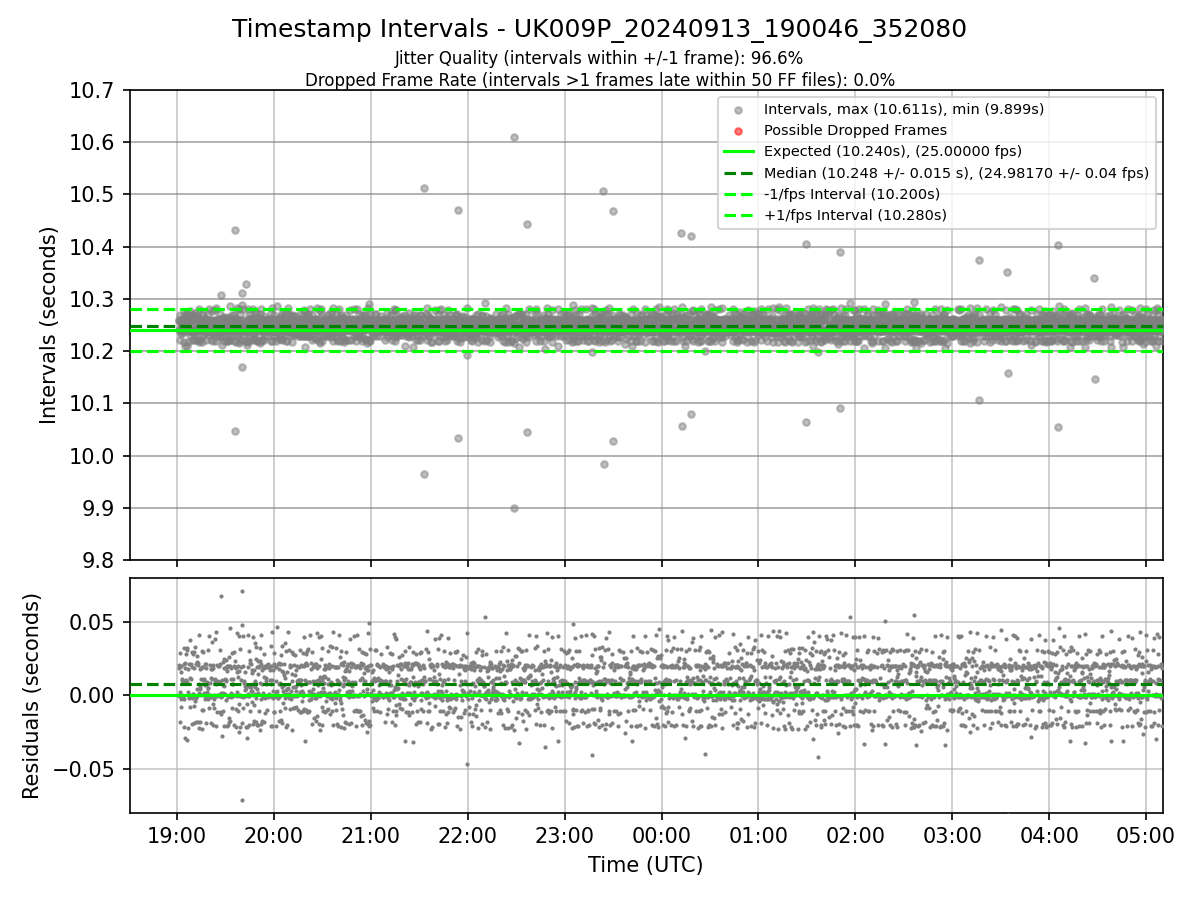
Task: Click the highest interval point above 10.6 seconds
Action: (x=514, y=137)
